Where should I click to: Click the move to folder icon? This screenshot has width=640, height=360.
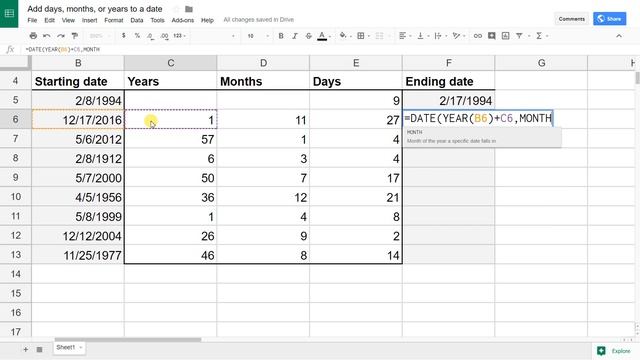pos(189,9)
